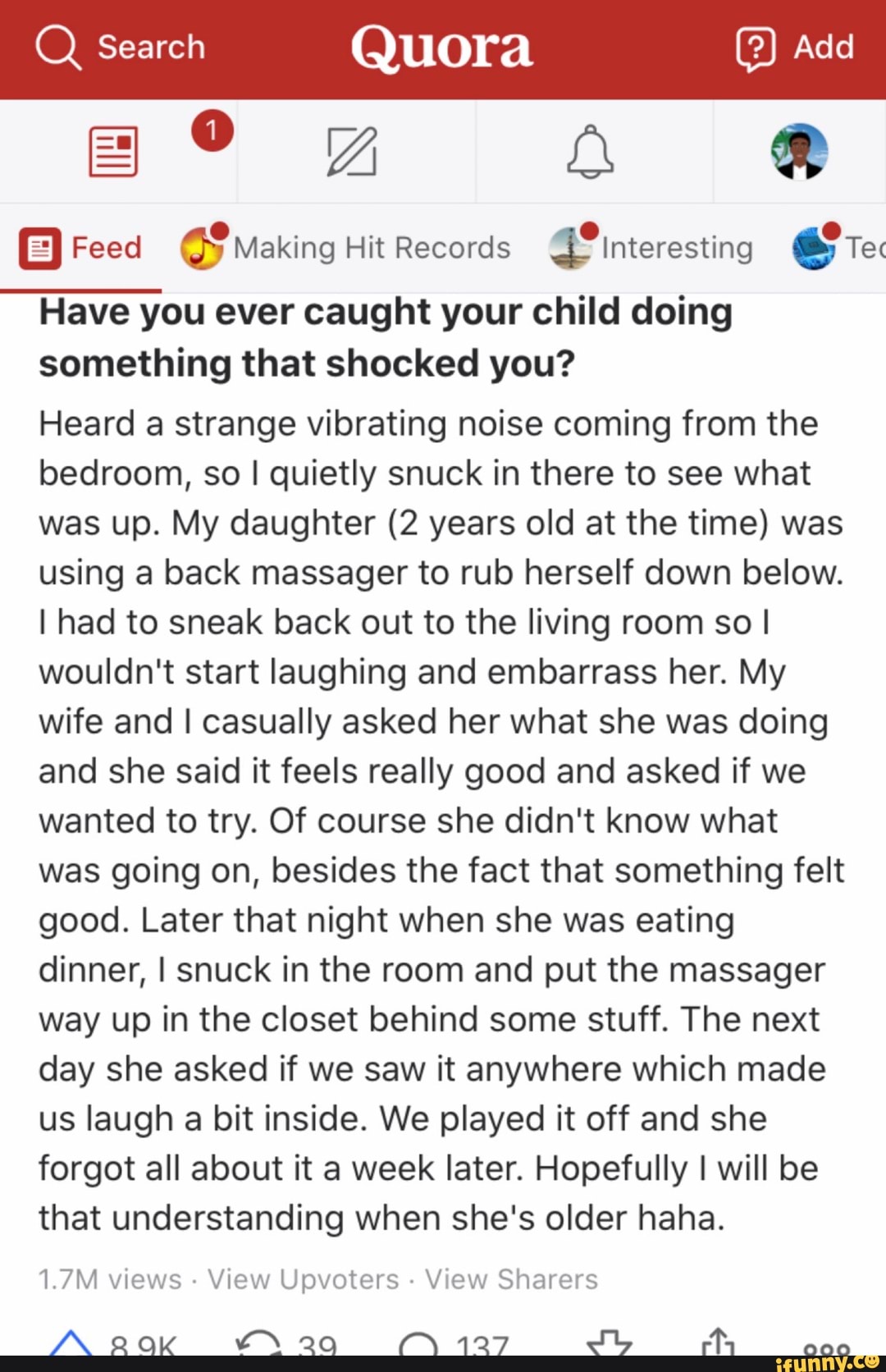Select the Feed tab
Image resolution: width=886 pixels, height=1372 pixels.
coord(81,248)
